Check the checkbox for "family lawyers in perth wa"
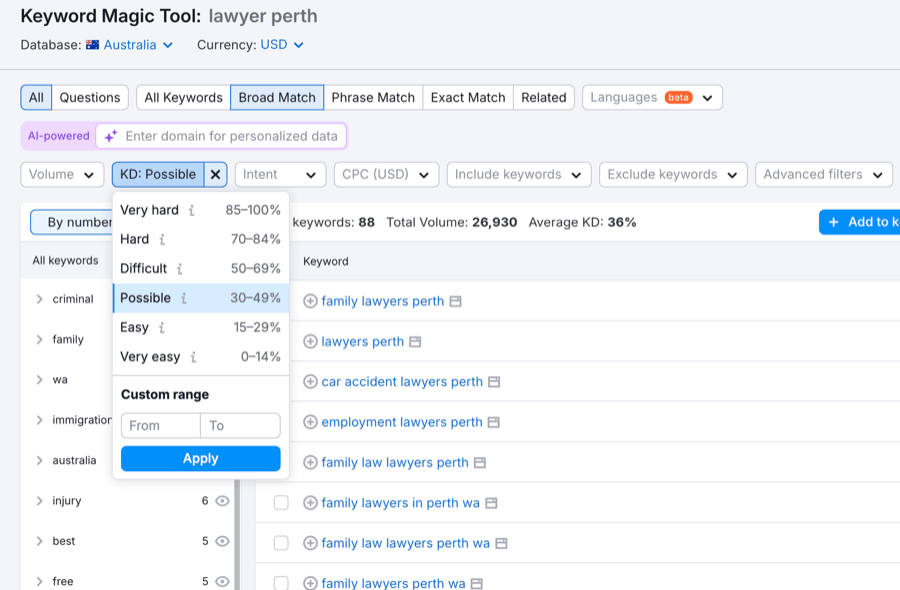 tap(282, 502)
